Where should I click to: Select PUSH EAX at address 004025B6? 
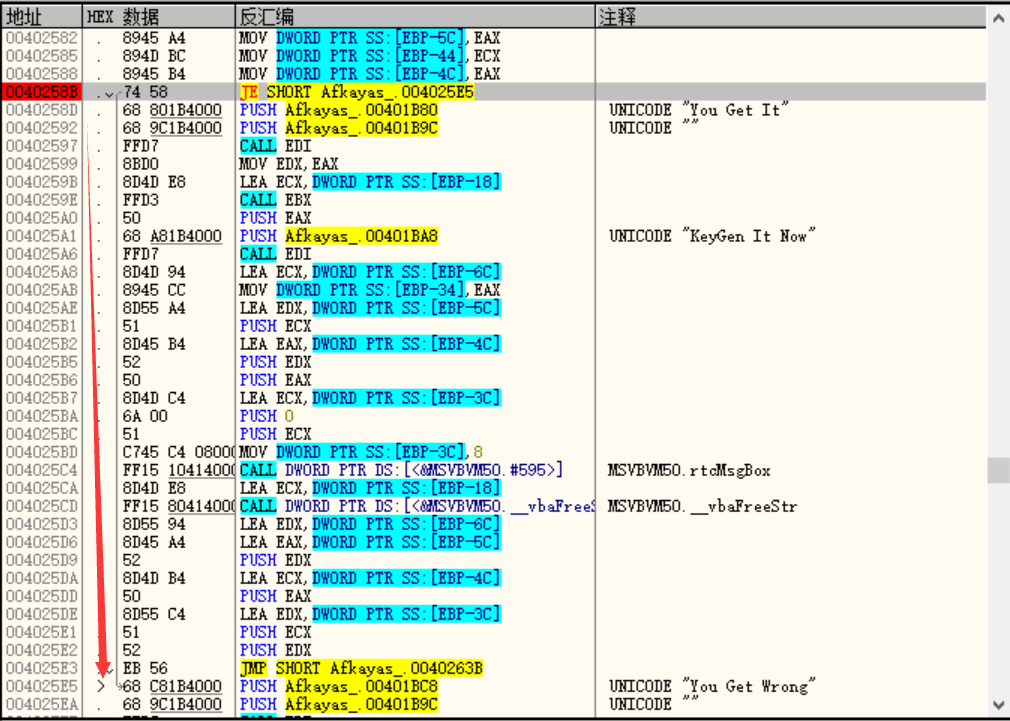[x=276, y=381]
